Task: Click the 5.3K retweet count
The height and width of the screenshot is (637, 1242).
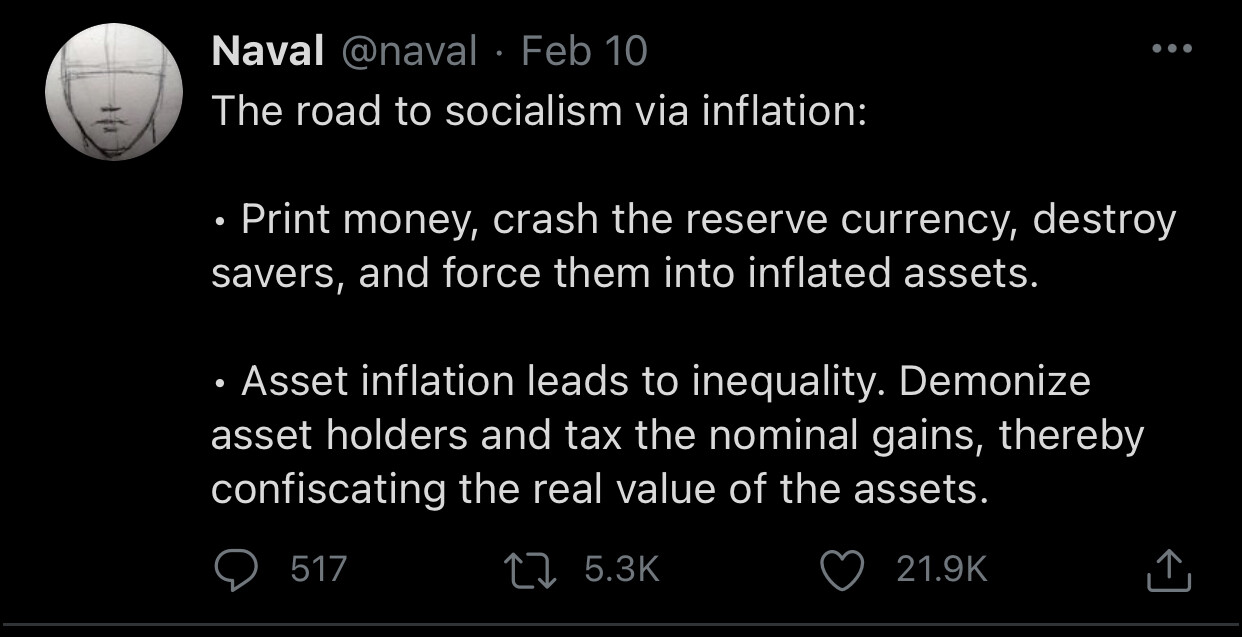Action: pyautogui.click(x=621, y=570)
